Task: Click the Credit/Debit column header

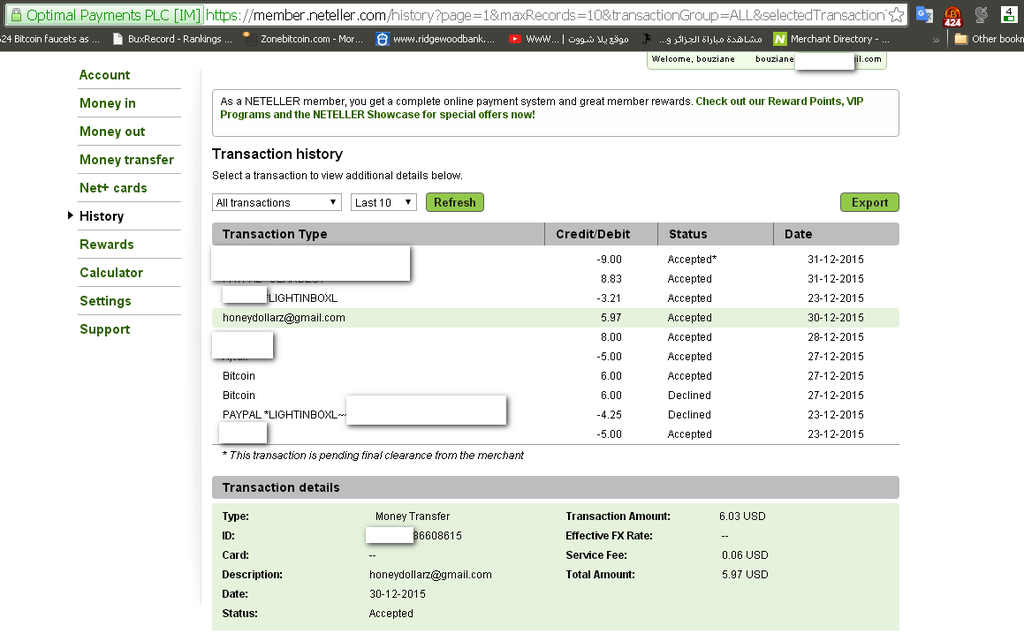Action: pos(592,234)
